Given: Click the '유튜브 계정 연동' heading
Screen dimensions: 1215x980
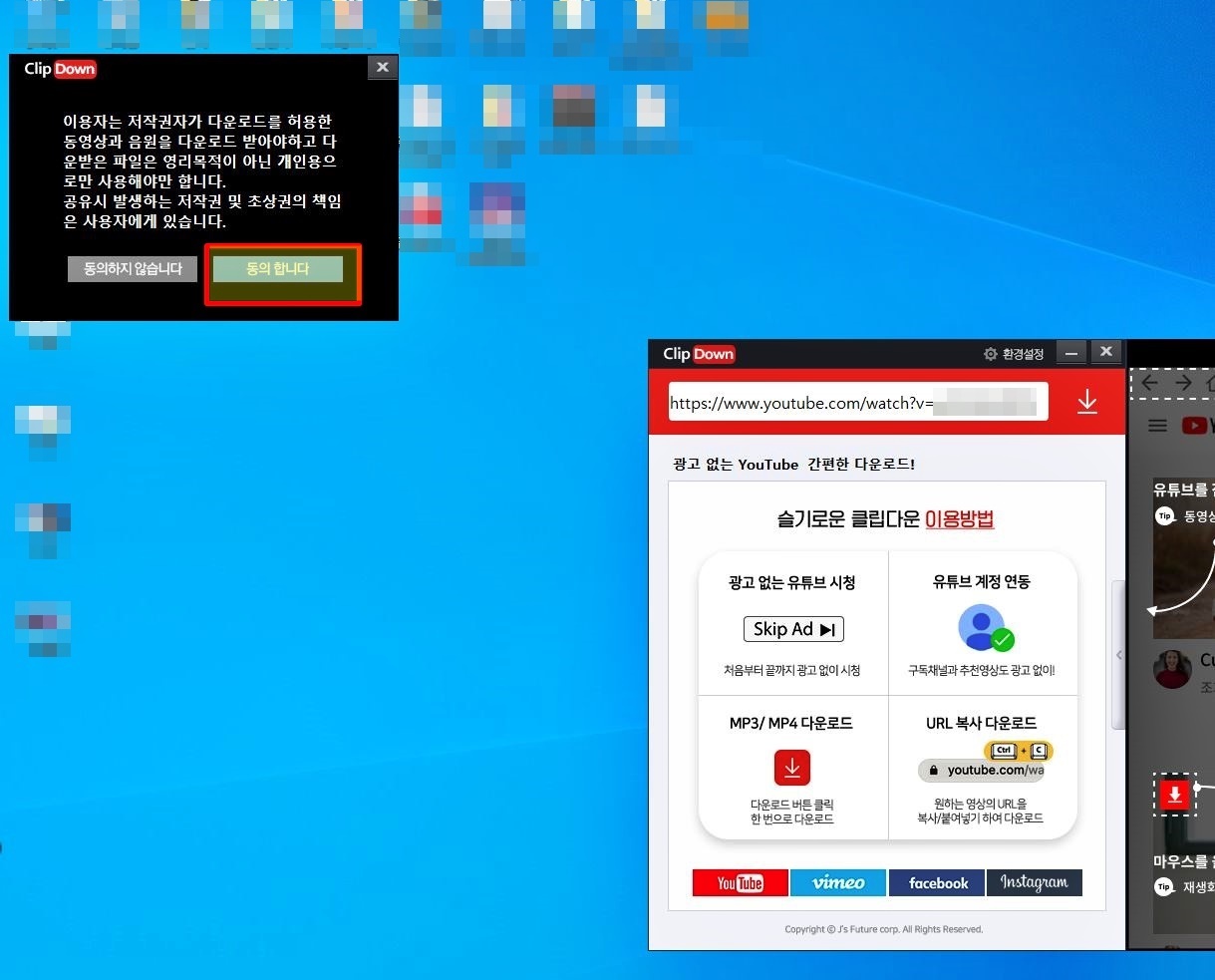Looking at the screenshot, I should tap(982, 582).
